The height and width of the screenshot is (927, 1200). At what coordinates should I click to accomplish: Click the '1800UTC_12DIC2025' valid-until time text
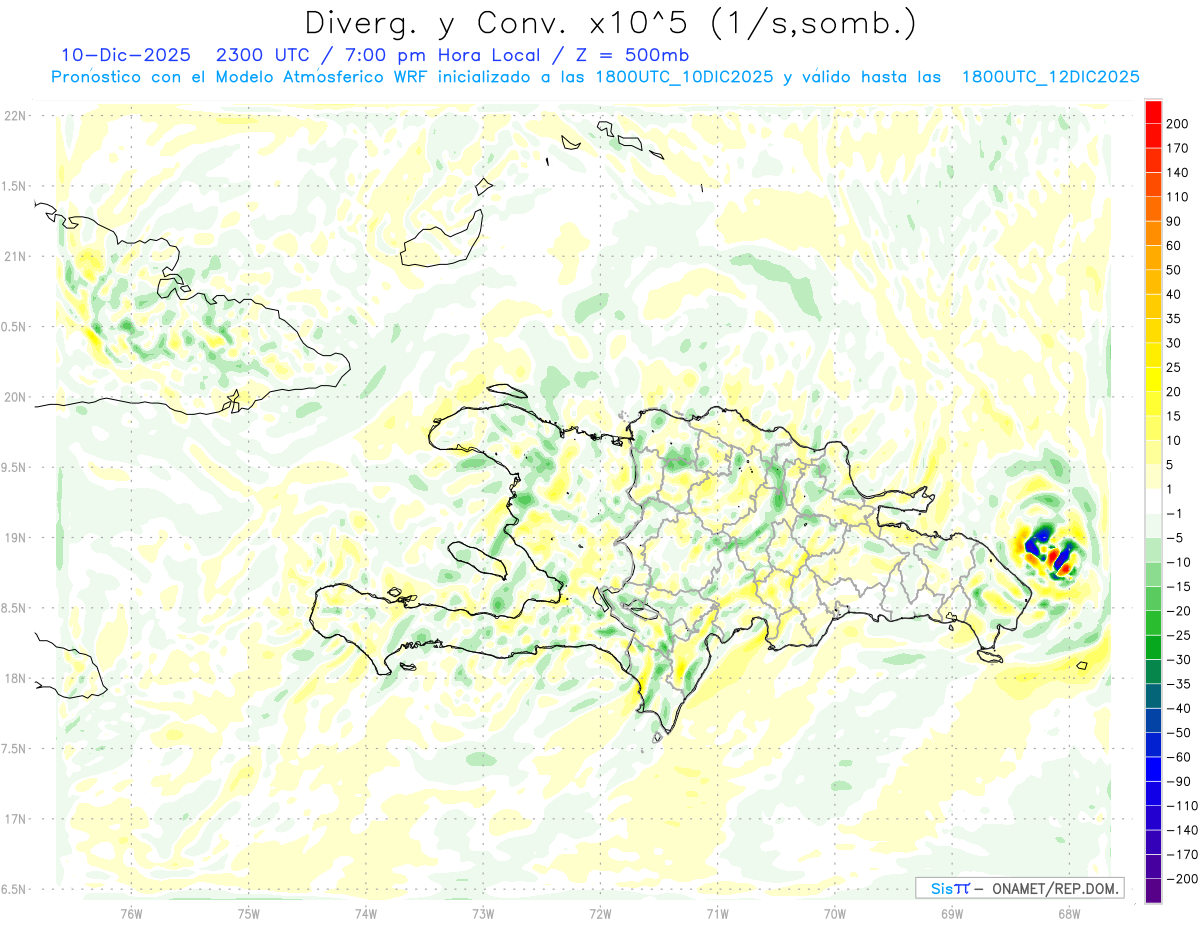(1050, 77)
